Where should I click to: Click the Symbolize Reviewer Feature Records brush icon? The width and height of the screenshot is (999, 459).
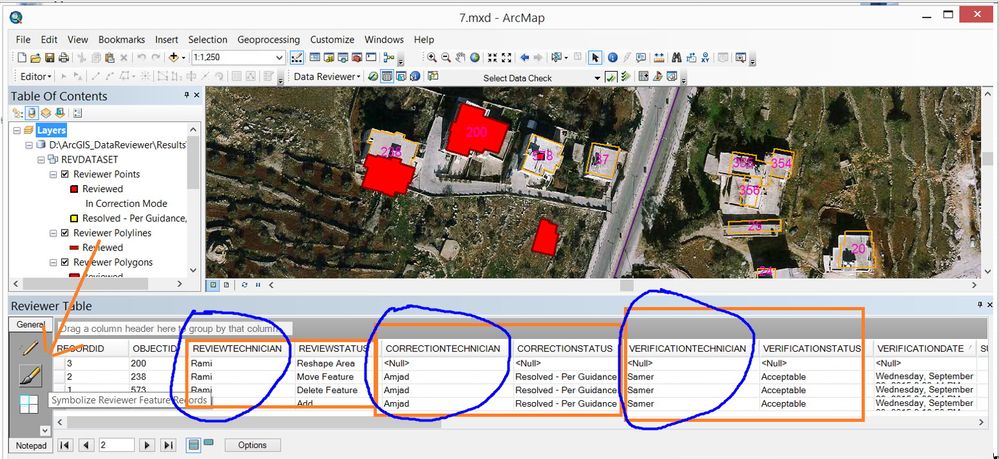tap(30, 376)
